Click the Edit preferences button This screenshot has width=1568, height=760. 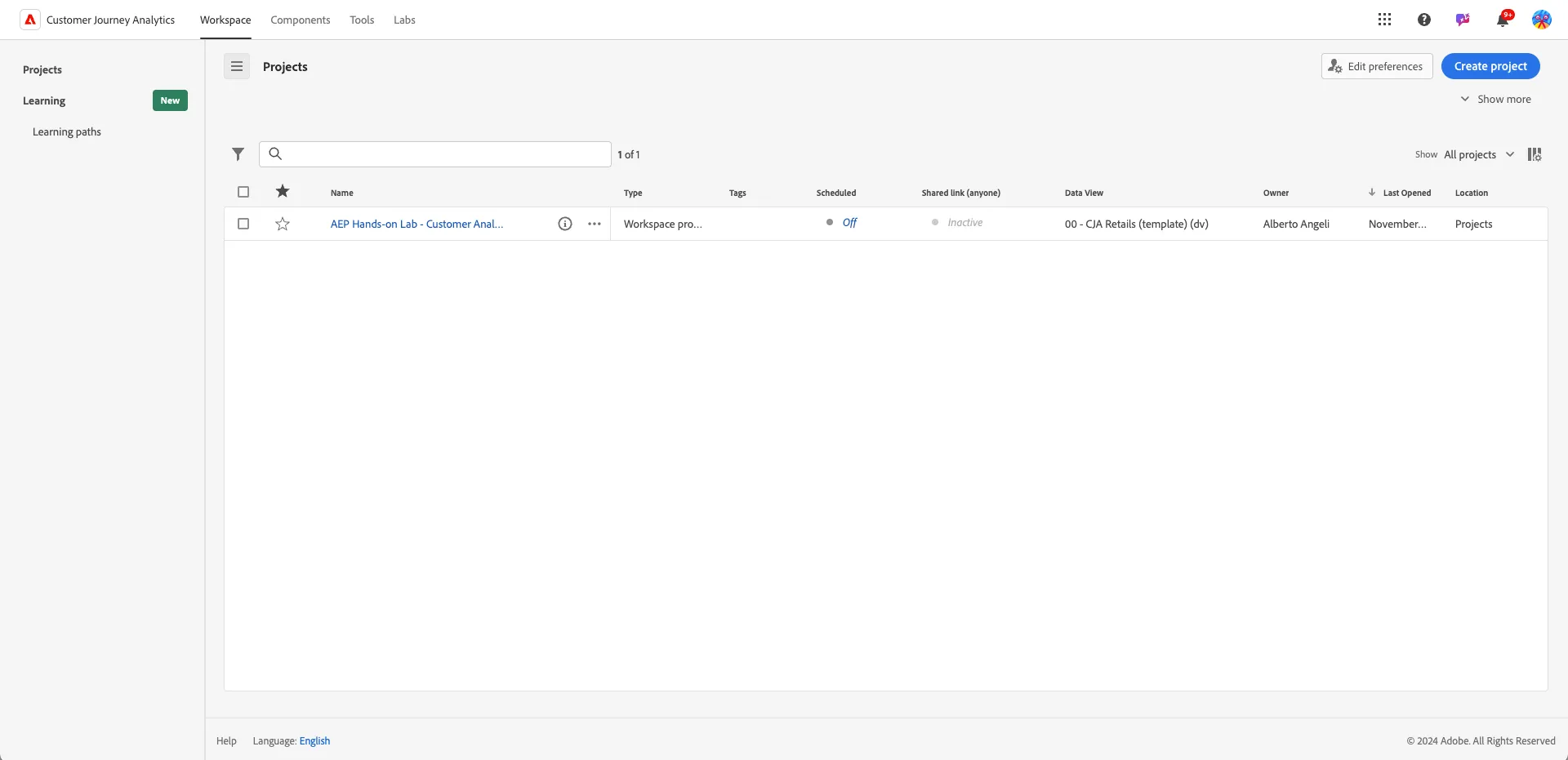[x=1377, y=66]
